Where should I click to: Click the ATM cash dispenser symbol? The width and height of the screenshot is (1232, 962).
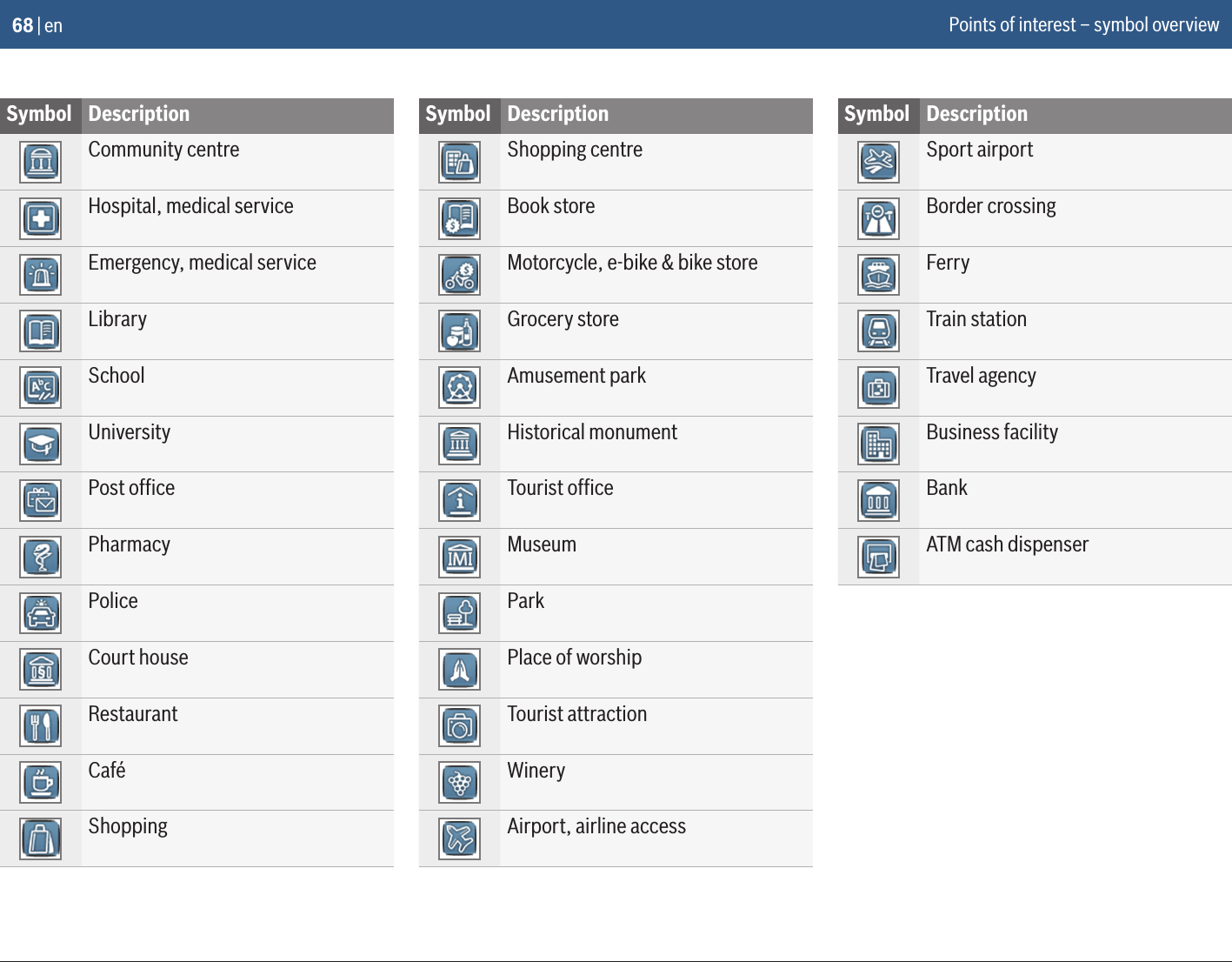879,557
